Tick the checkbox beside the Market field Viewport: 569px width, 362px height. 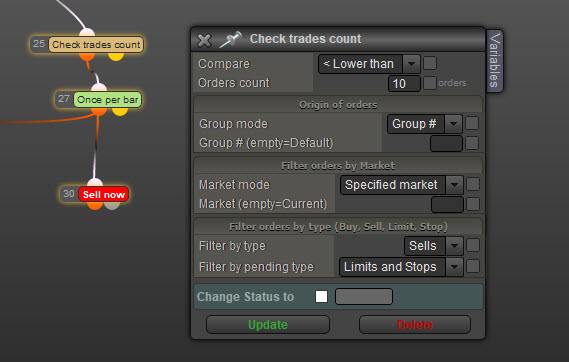tap(473, 204)
